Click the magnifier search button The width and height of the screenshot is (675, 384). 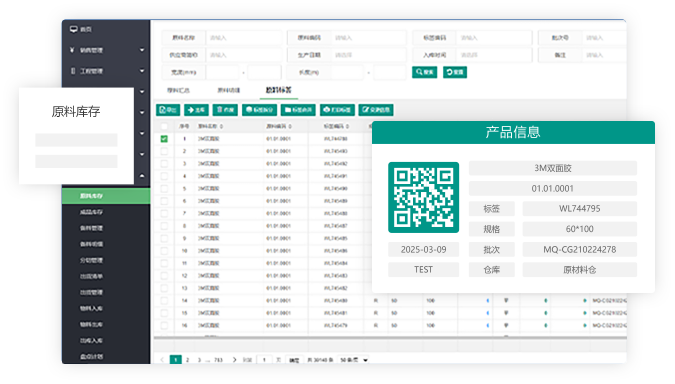tap(424, 72)
